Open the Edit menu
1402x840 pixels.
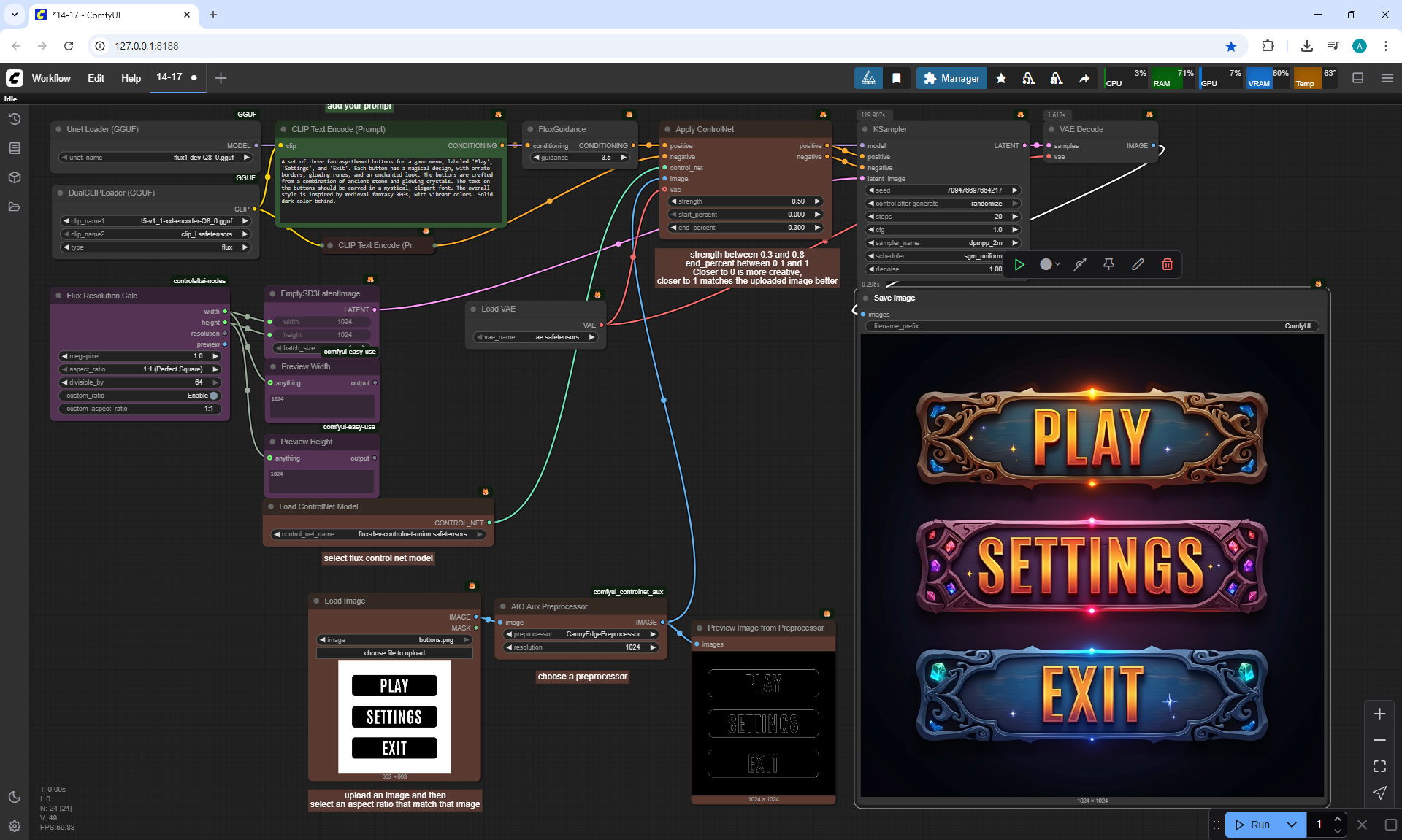point(96,78)
